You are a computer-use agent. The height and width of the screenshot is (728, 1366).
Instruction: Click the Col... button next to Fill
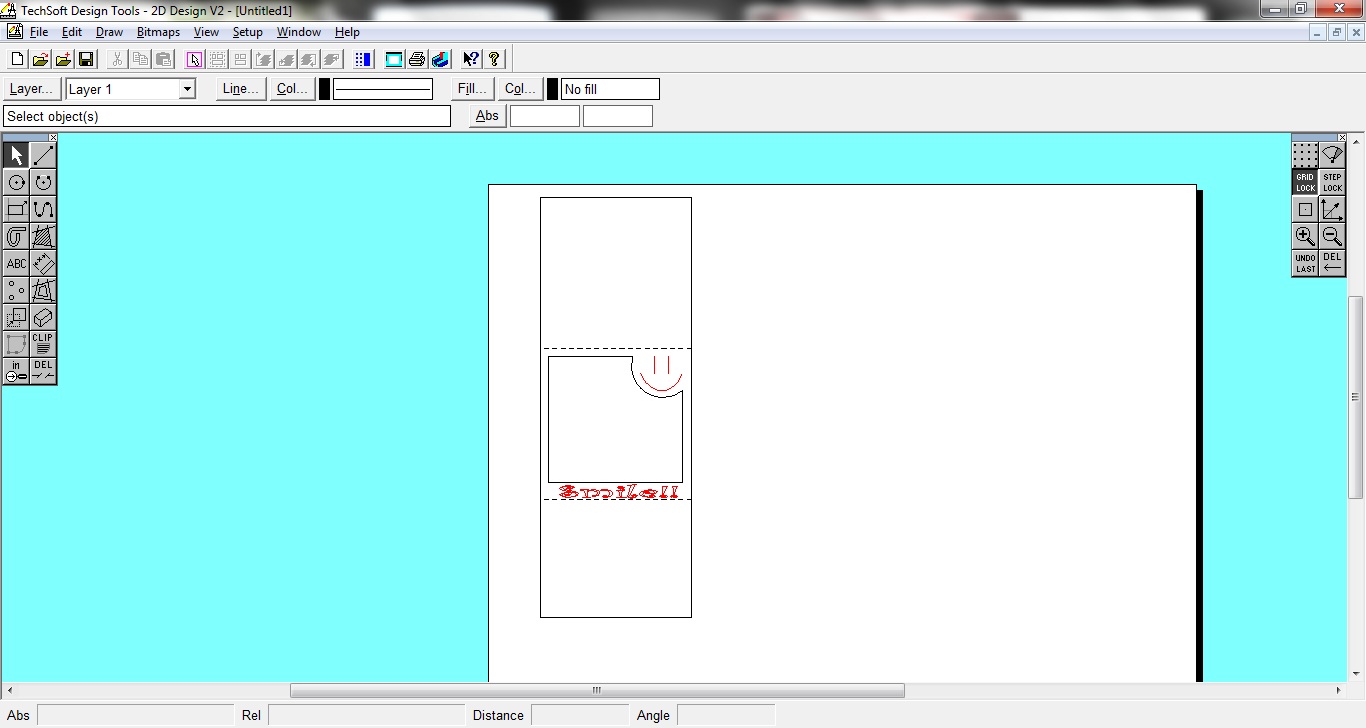click(521, 89)
